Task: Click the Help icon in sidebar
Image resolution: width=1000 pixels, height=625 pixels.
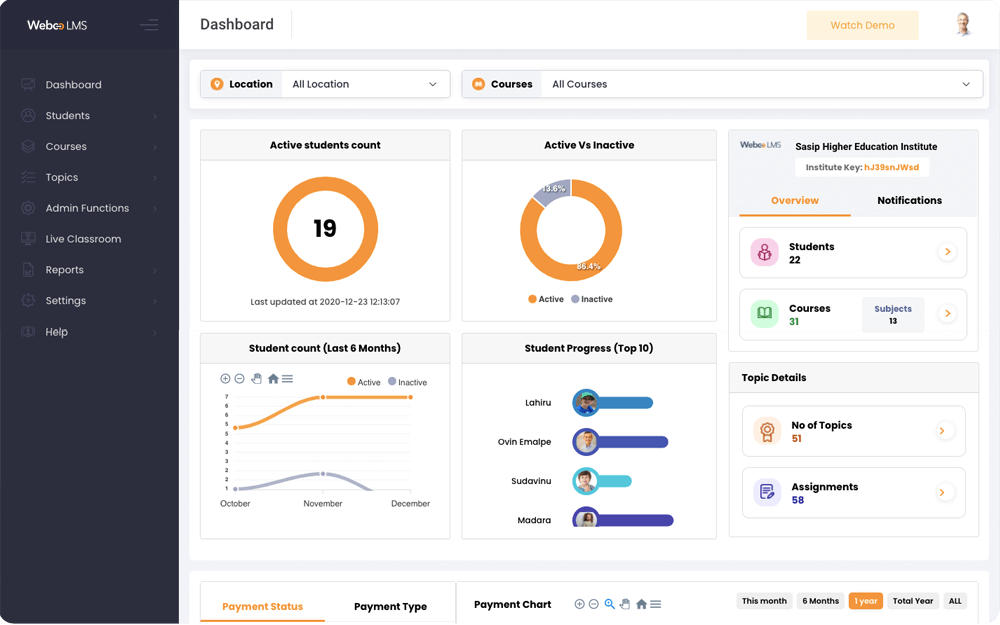Action: point(28,332)
